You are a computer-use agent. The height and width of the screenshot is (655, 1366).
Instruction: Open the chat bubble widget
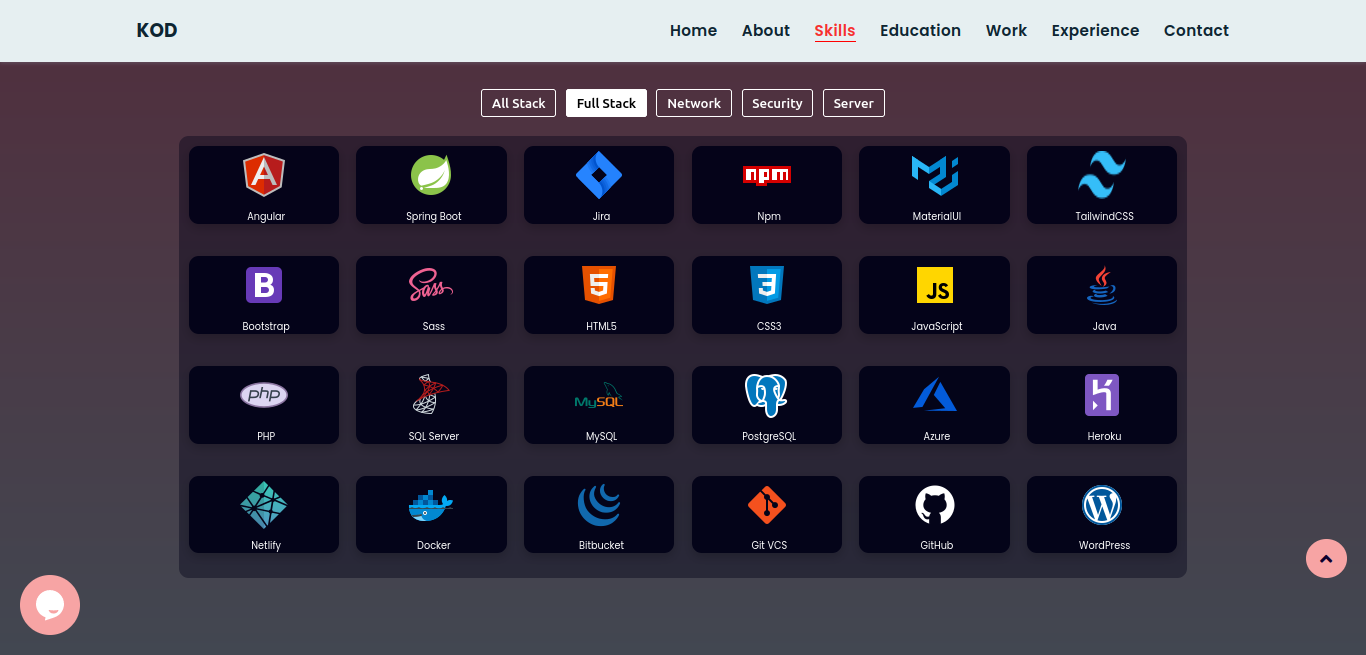pos(50,605)
